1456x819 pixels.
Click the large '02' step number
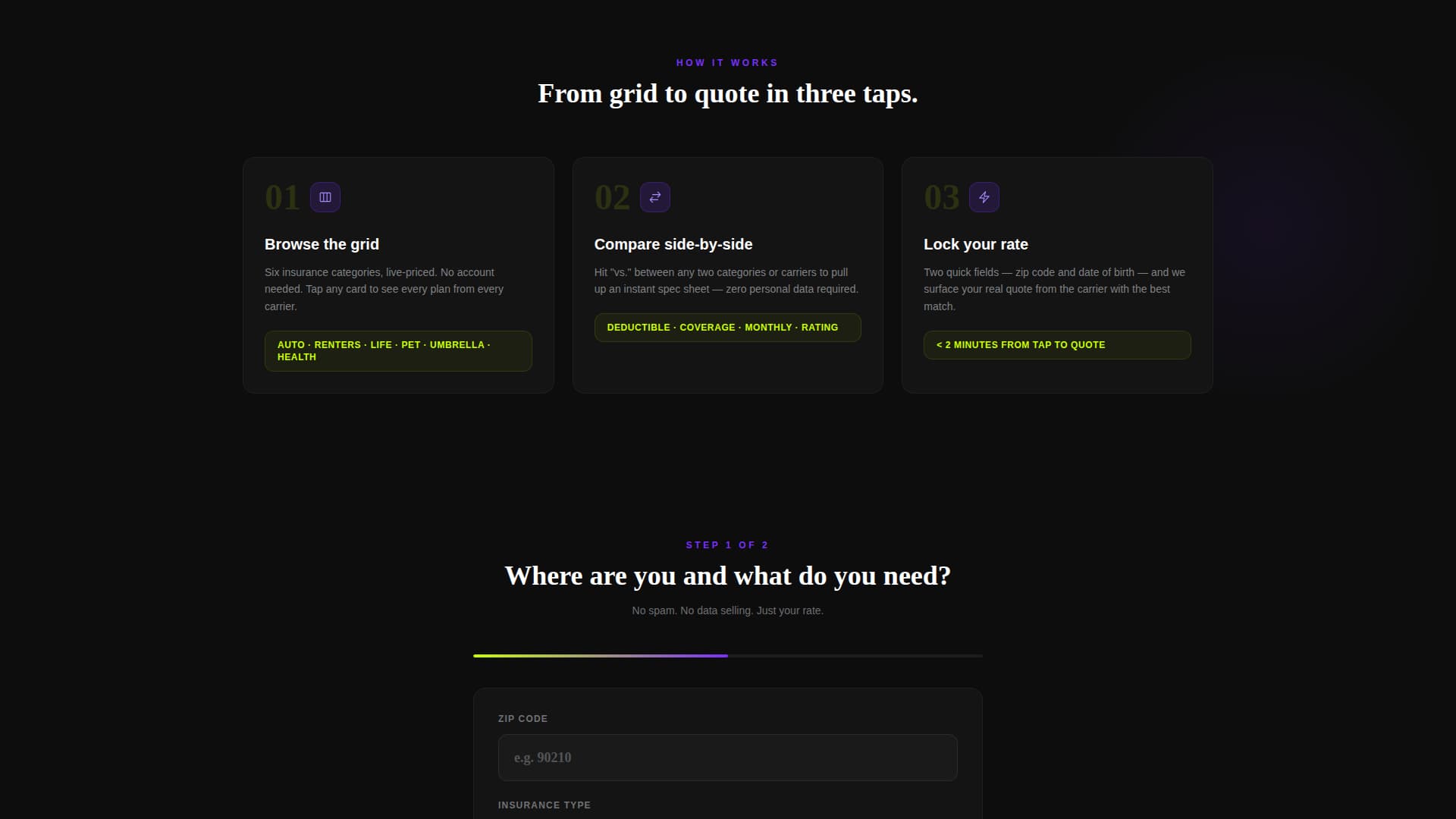point(611,197)
